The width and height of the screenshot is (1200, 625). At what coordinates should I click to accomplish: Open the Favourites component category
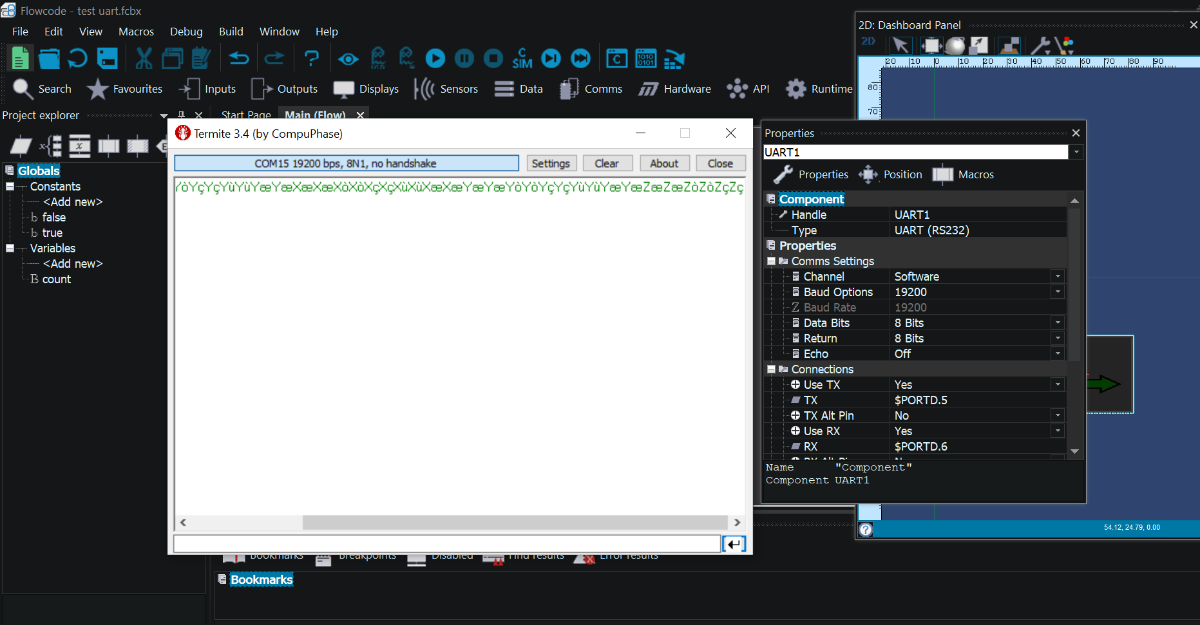click(124, 89)
